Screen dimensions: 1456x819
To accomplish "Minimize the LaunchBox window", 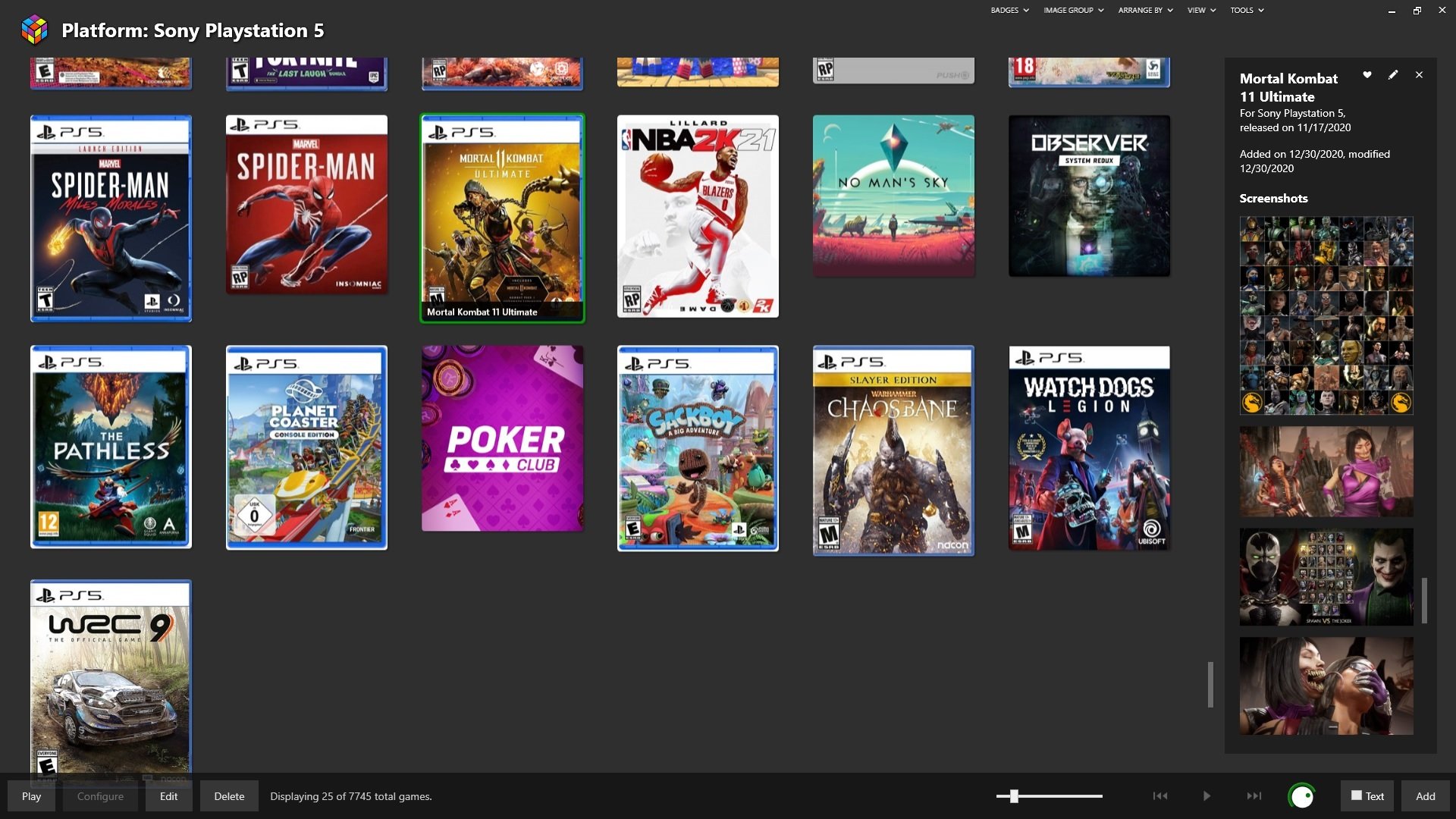I will pyautogui.click(x=1392, y=11).
